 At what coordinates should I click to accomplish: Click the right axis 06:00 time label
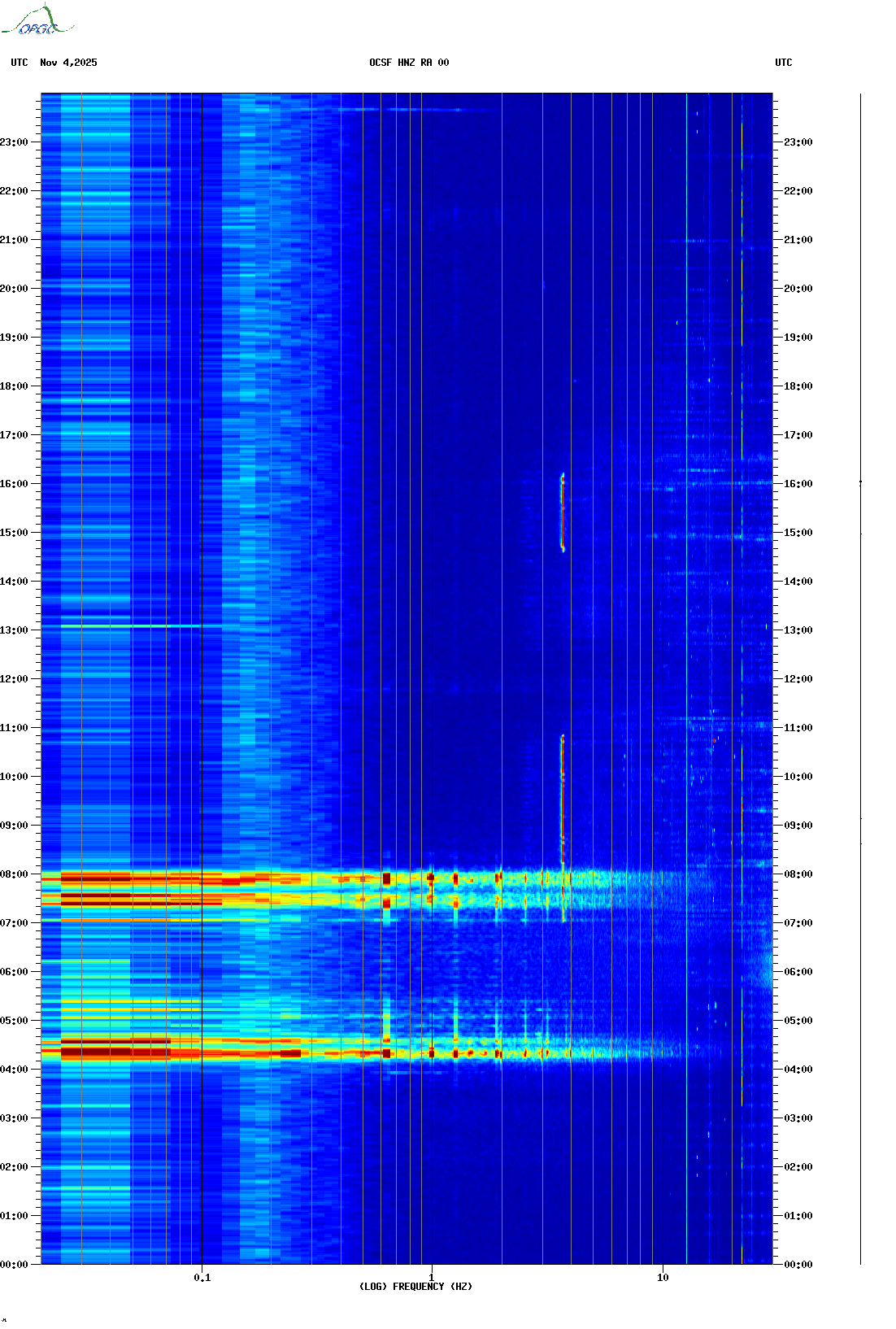pyautogui.click(x=798, y=972)
